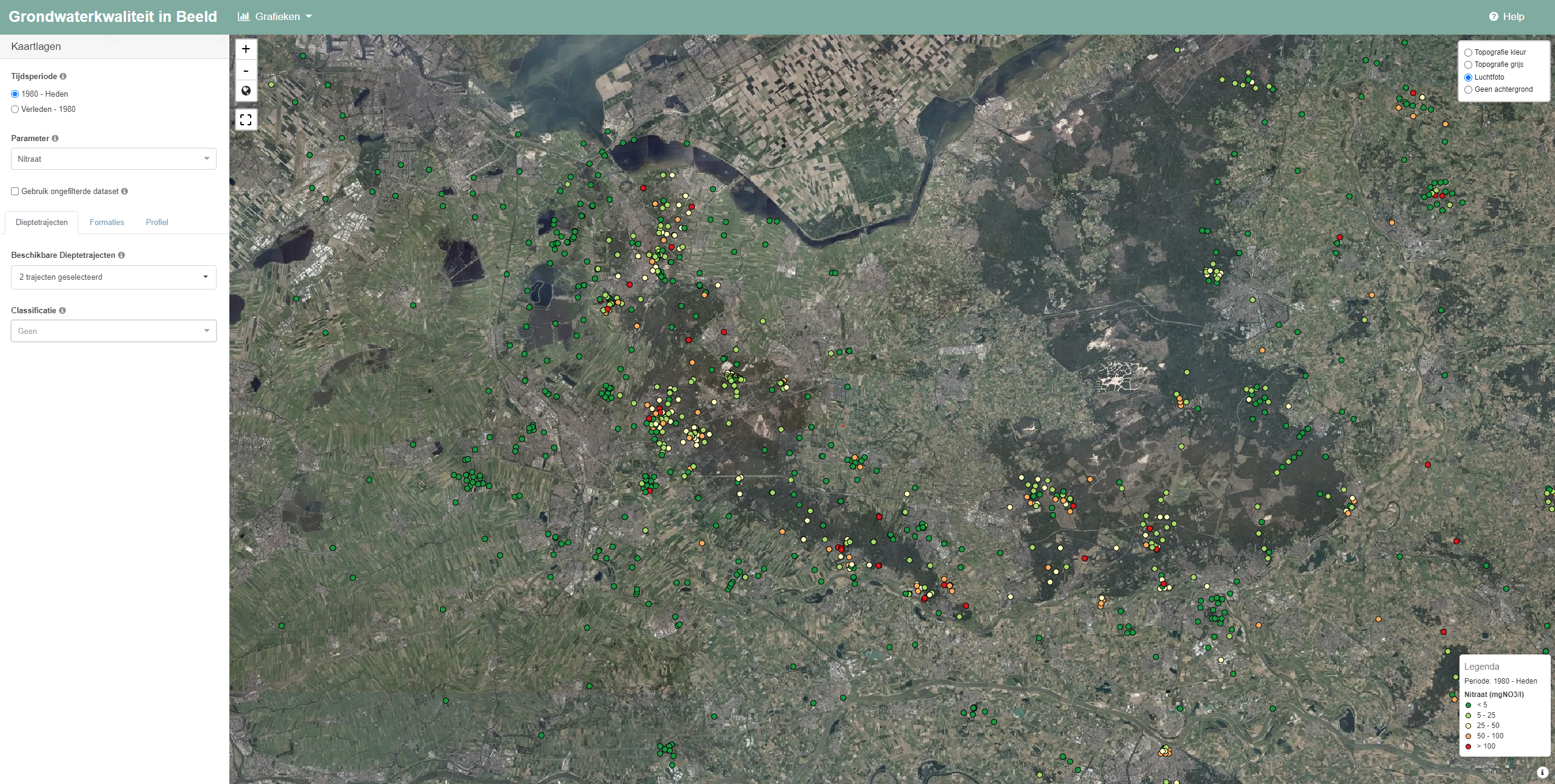1555x784 pixels.
Task: Click the zoom in plus button
Action: [246, 49]
